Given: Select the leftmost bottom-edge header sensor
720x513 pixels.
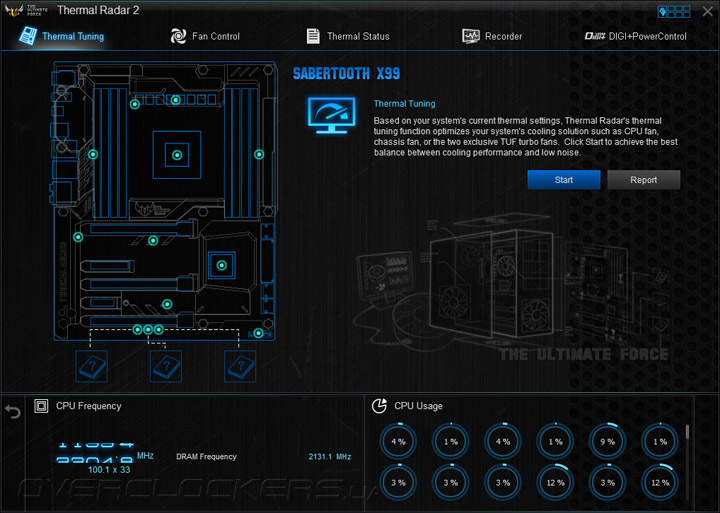Looking at the screenshot, I should click(137, 329).
